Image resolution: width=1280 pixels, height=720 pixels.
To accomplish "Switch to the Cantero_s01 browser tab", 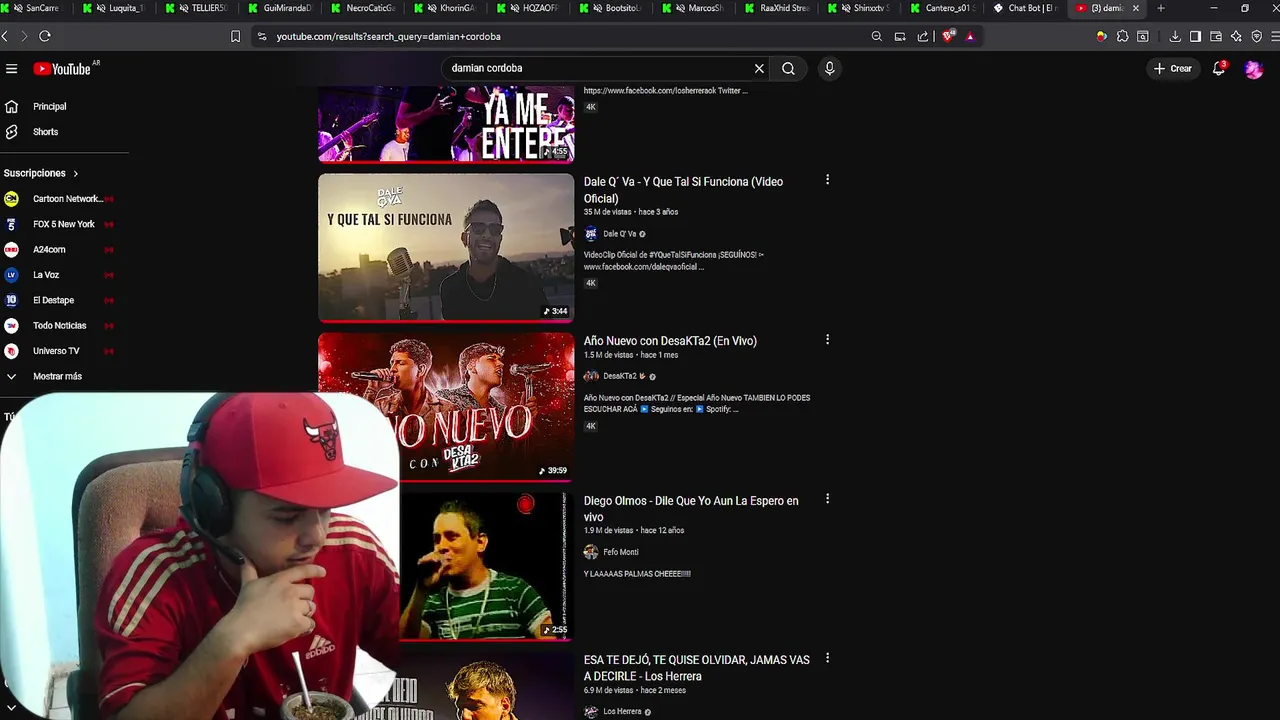I will pos(942,8).
